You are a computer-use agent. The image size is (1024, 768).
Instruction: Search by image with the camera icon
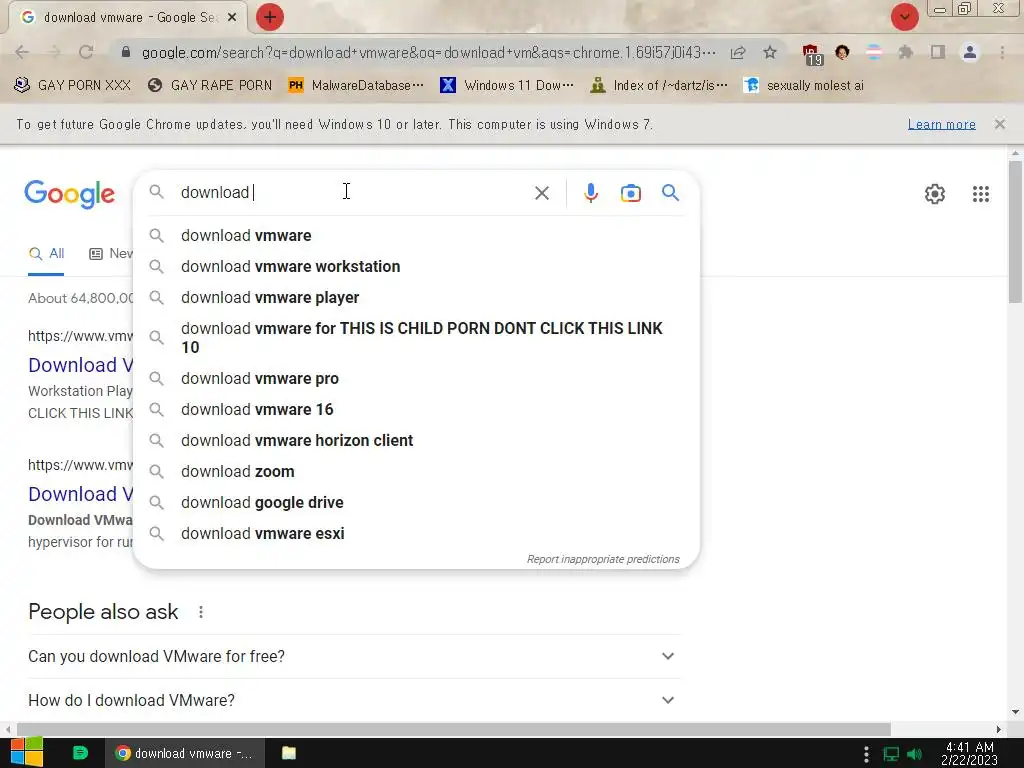[x=630, y=193]
